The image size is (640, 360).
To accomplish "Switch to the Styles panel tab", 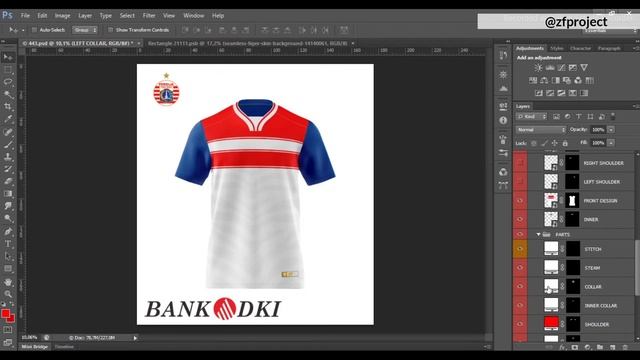I will click(x=557, y=48).
